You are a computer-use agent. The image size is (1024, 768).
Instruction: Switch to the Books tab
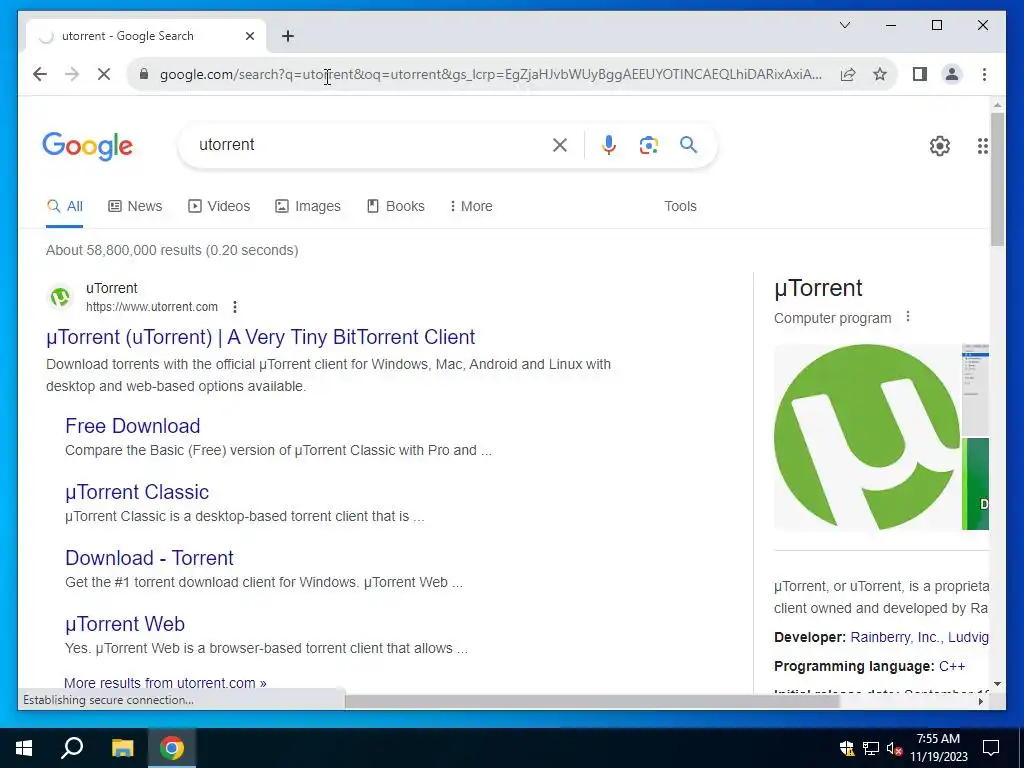click(396, 206)
